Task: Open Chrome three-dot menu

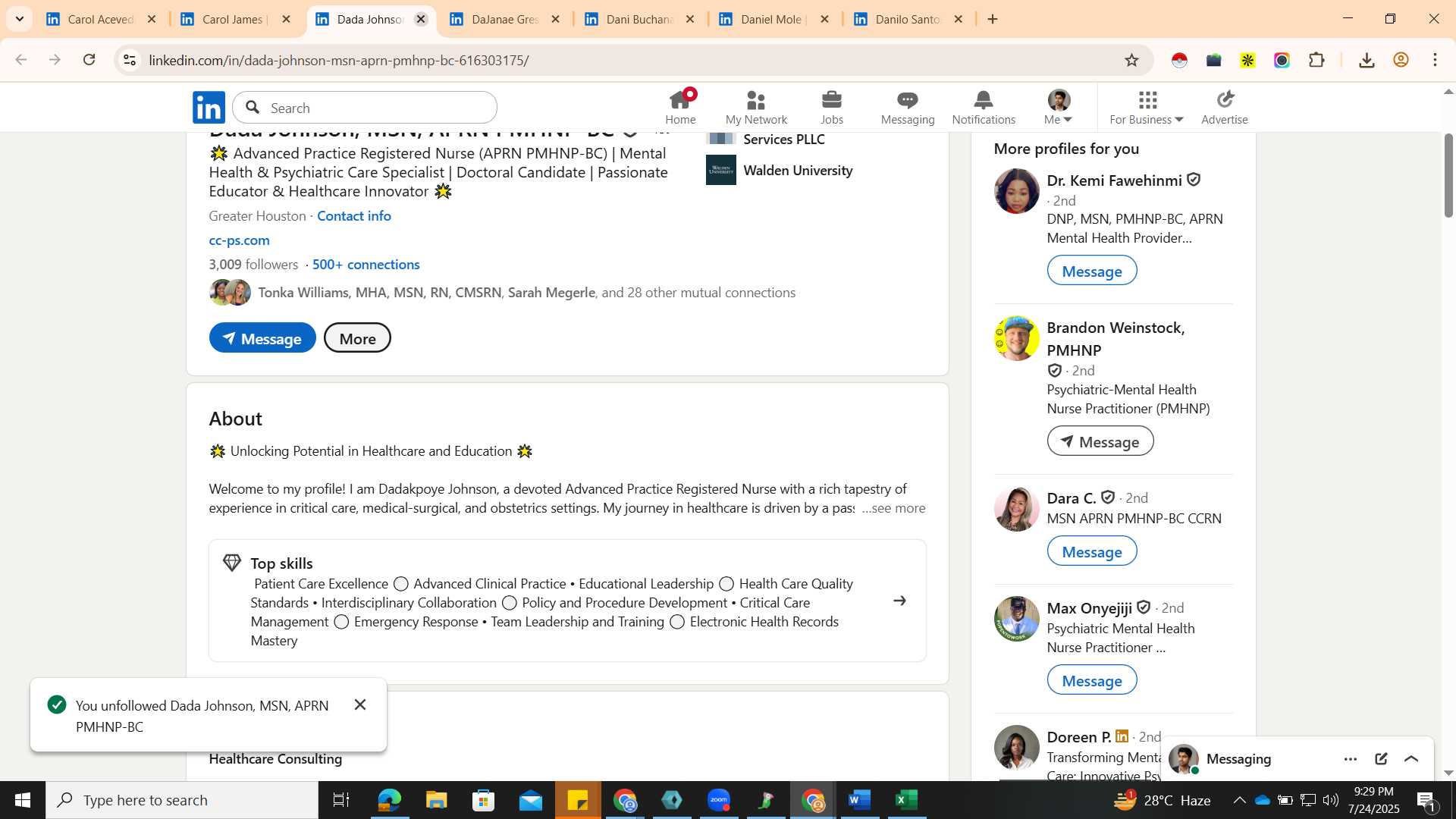Action: tap(1436, 60)
